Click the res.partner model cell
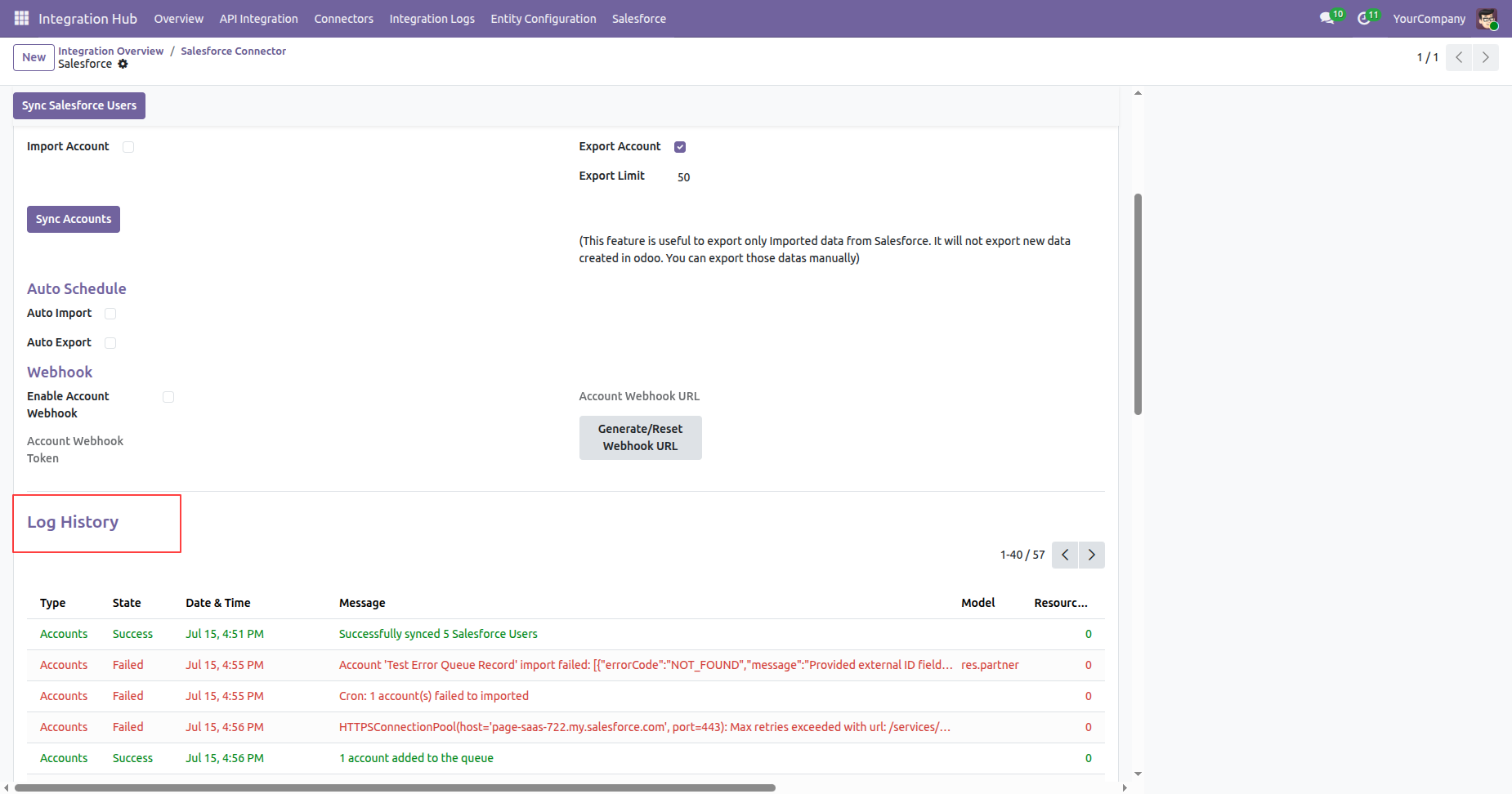 [990, 665]
